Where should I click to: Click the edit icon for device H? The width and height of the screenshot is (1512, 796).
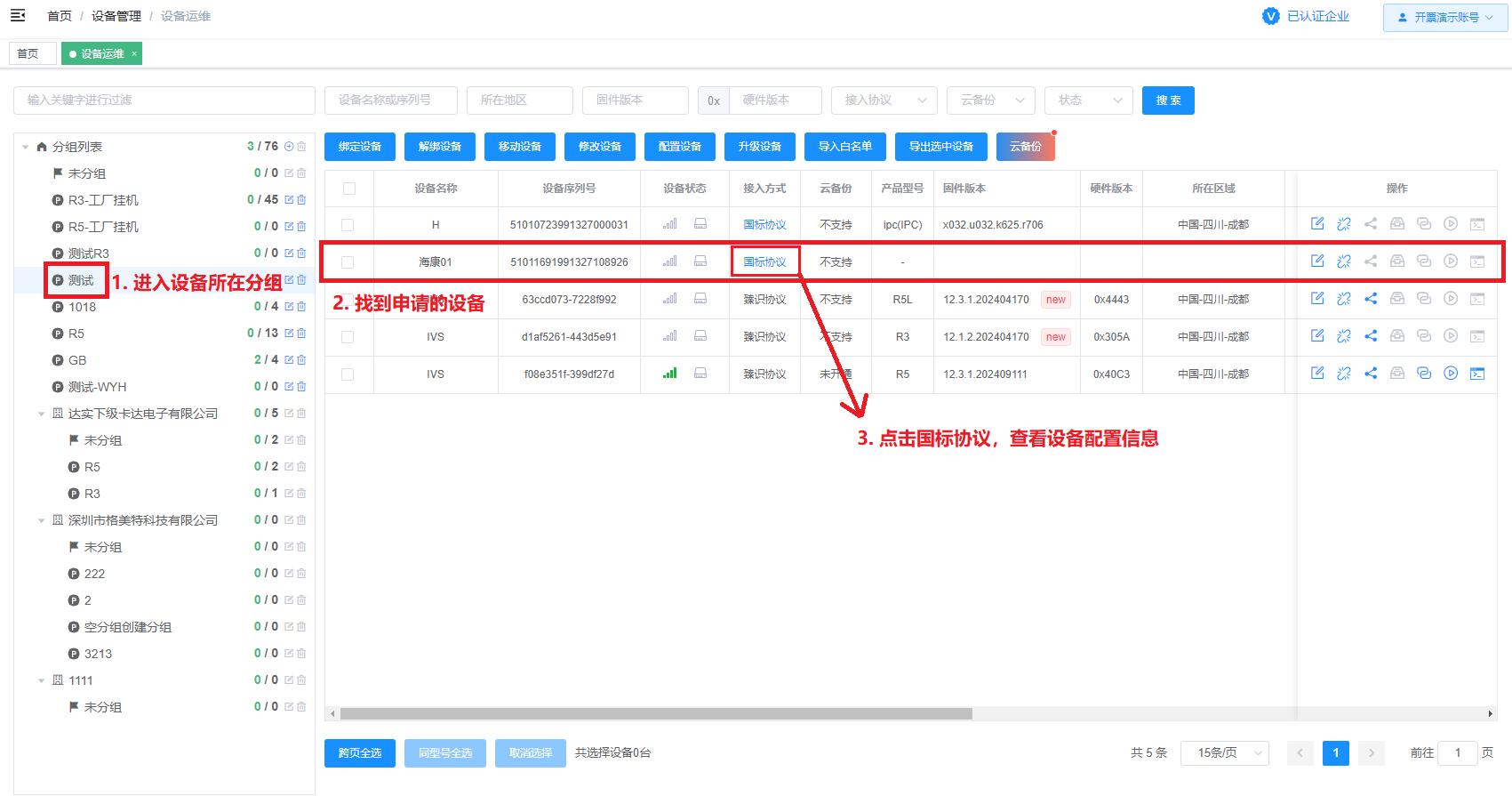pyautogui.click(x=1317, y=224)
